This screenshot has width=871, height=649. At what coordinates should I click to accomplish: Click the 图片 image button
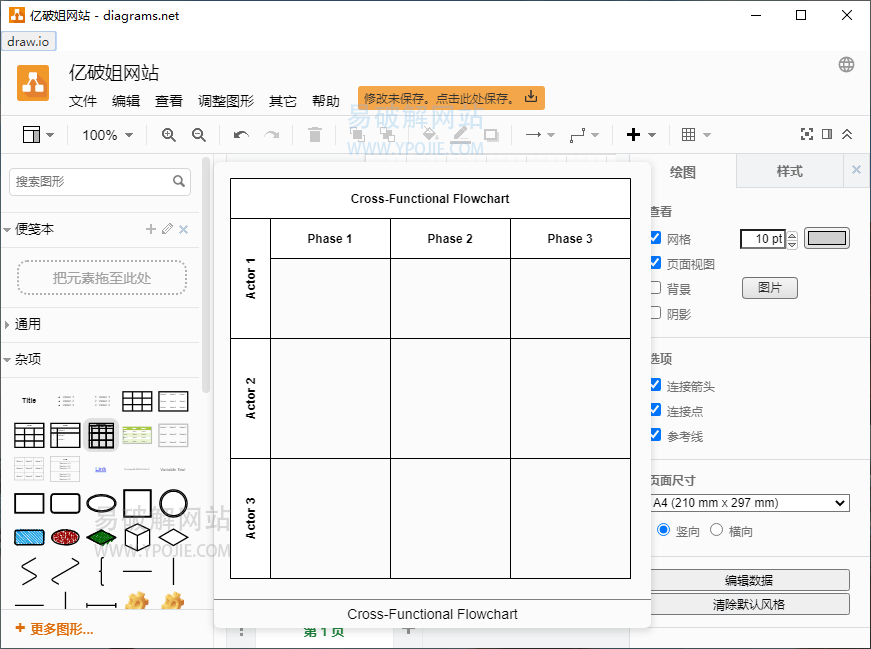click(770, 288)
